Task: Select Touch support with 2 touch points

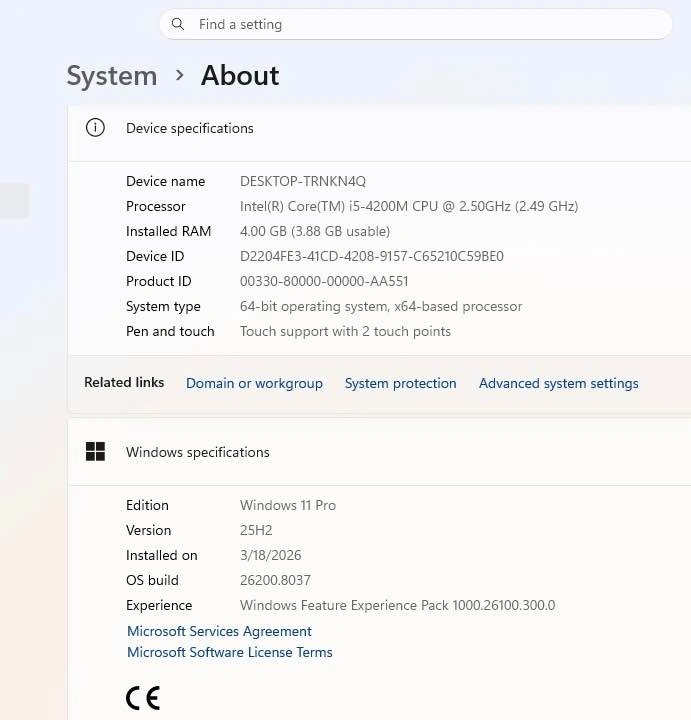Action: [345, 332]
